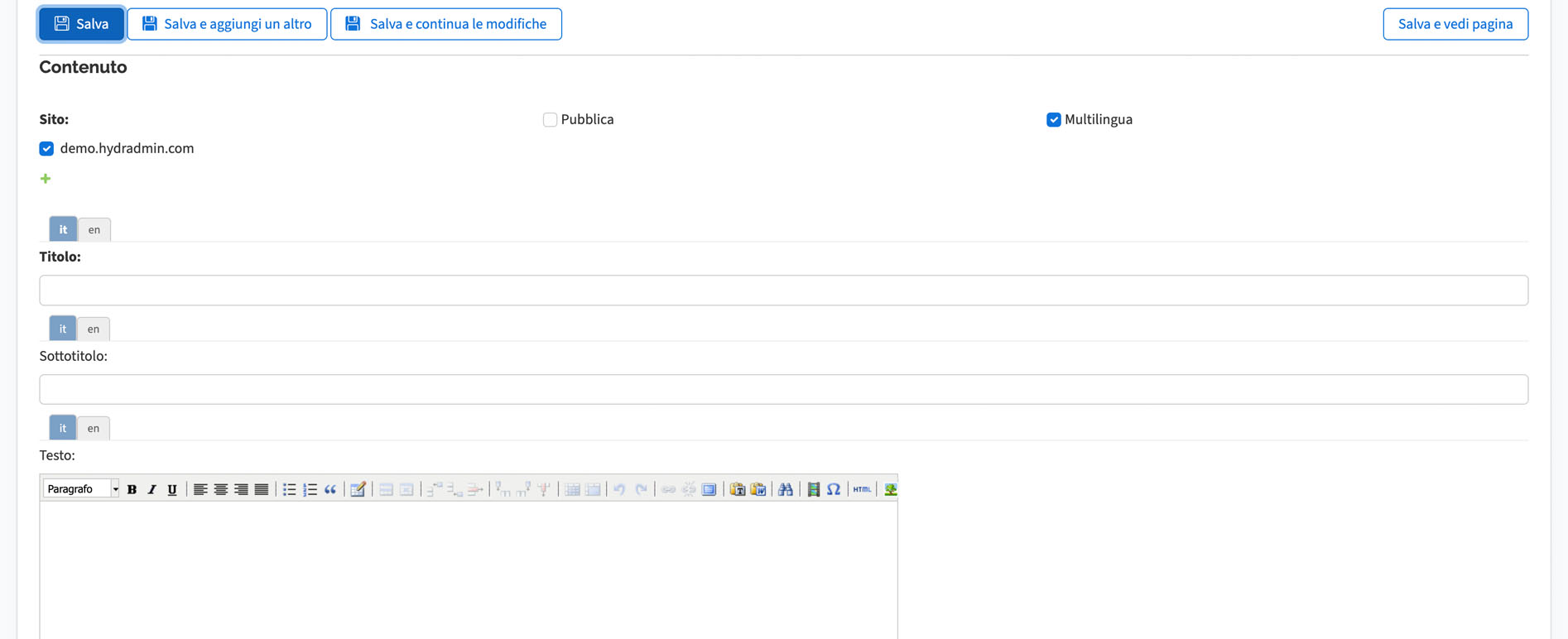Justify text in the editor
1568x639 pixels.
point(262,489)
